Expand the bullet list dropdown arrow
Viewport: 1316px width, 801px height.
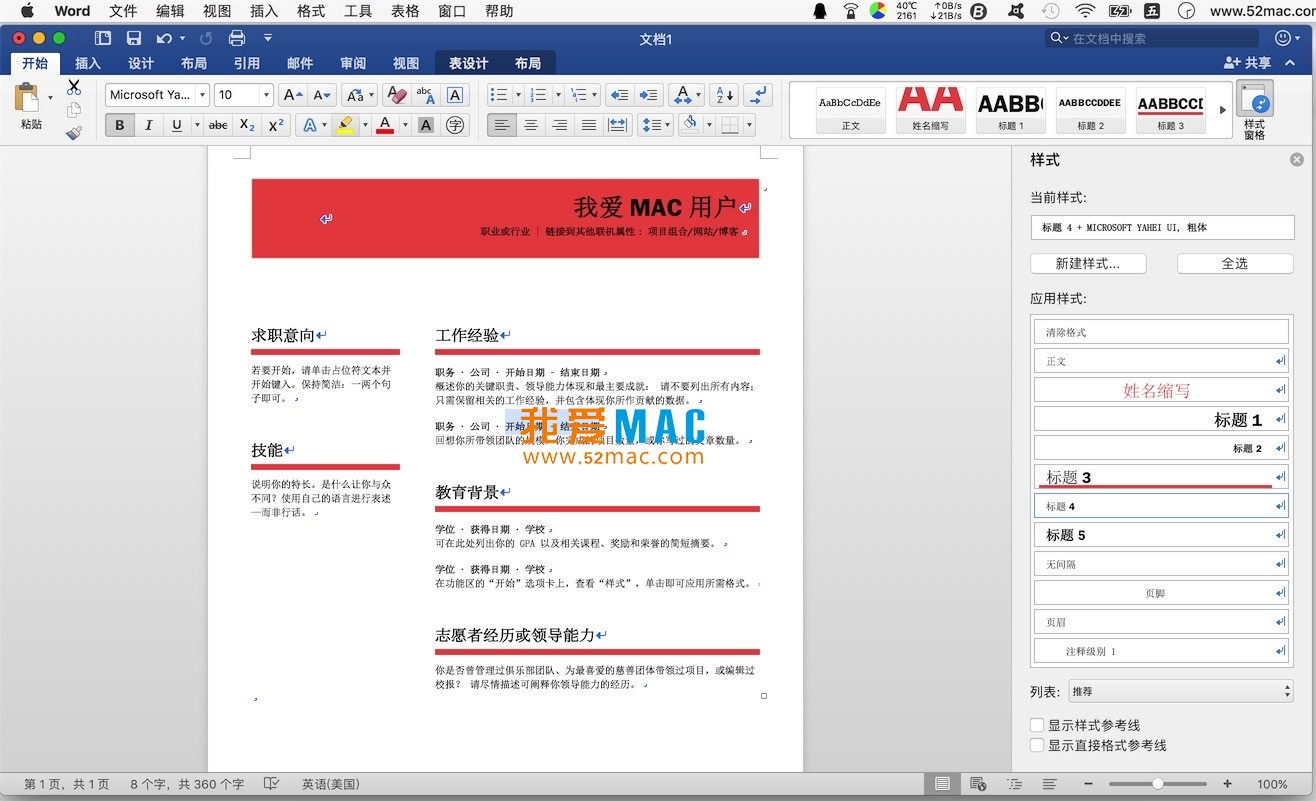click(516, 95)
